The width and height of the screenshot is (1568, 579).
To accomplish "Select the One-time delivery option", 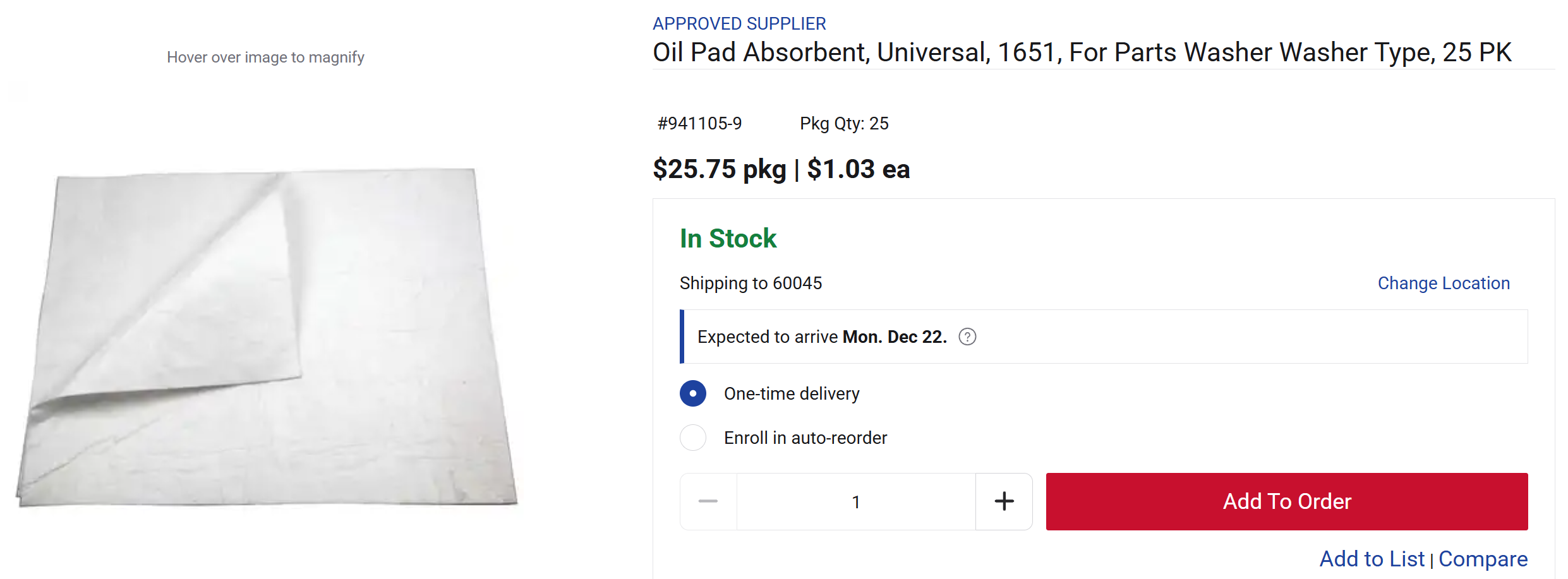I will coord(693,393).
